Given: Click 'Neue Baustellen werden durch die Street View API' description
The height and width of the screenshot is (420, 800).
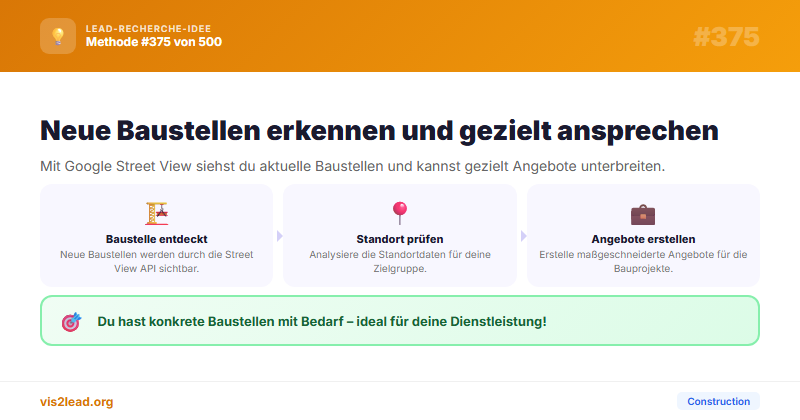Looking at the screenshot, I should pyautogui.click(x=157, y=261).
